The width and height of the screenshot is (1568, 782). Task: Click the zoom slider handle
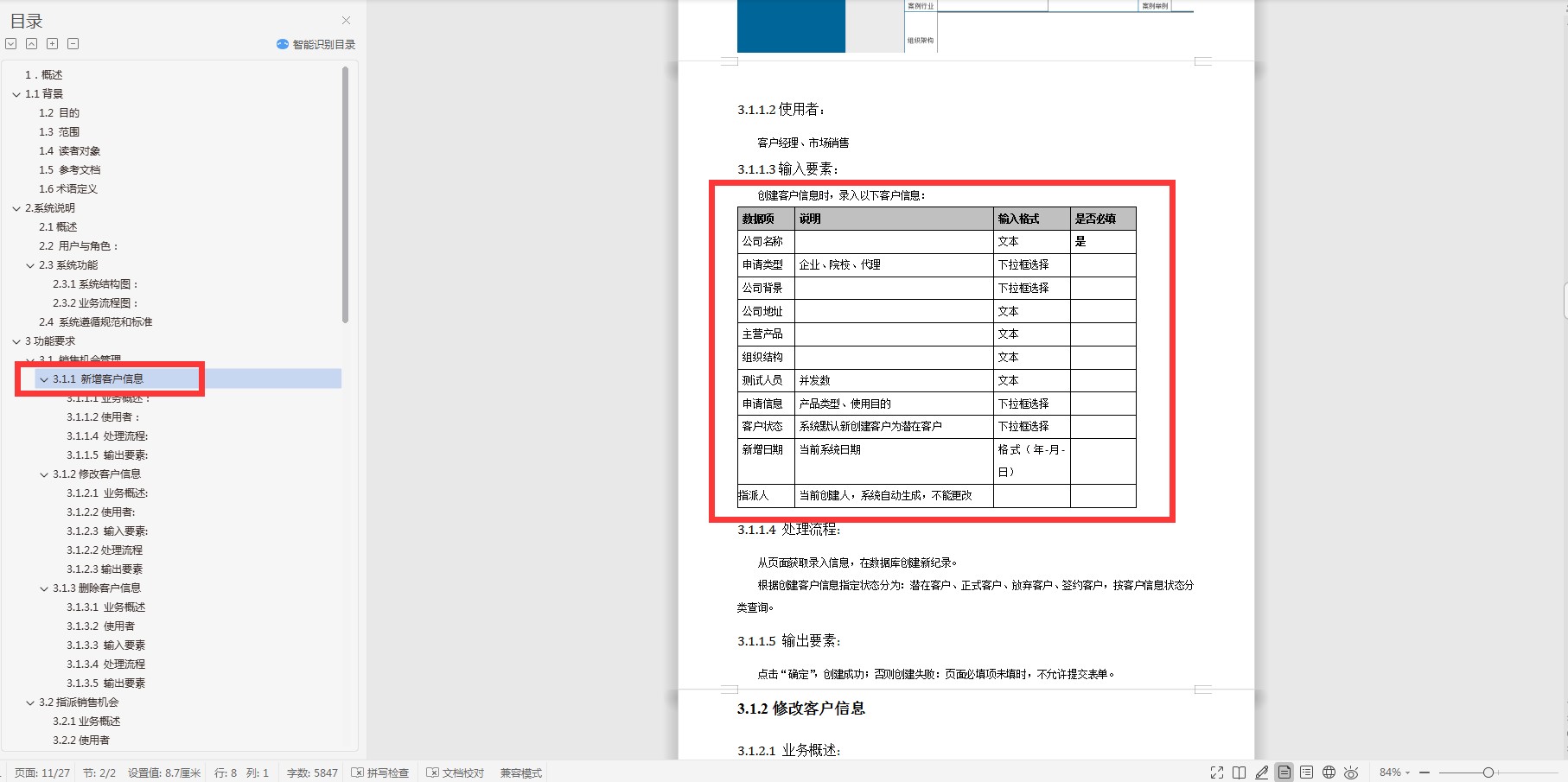point(1488,772)
